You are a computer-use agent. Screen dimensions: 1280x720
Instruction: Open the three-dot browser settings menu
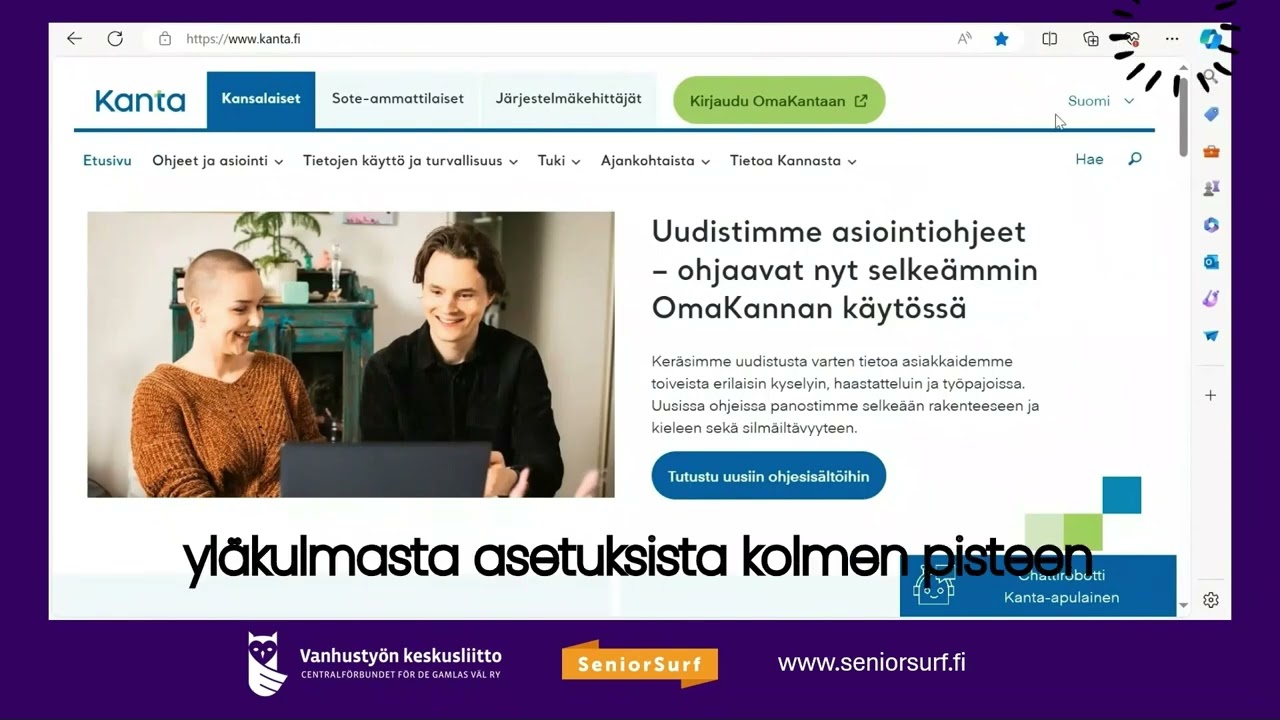1172,39
